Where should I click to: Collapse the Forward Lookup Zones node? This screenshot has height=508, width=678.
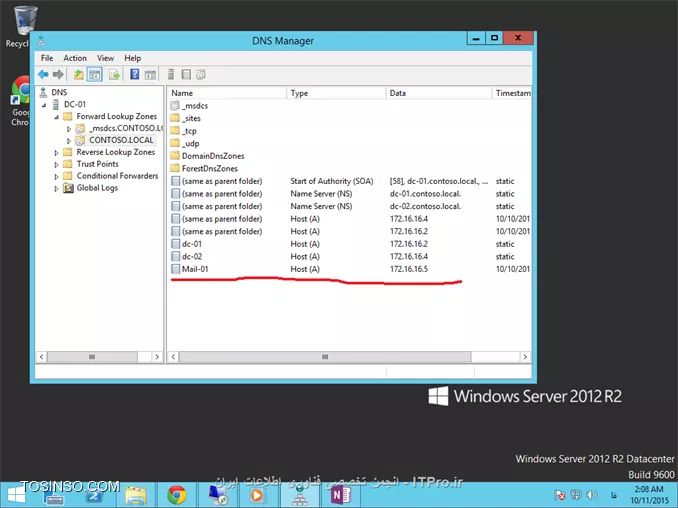pos(56,117)
